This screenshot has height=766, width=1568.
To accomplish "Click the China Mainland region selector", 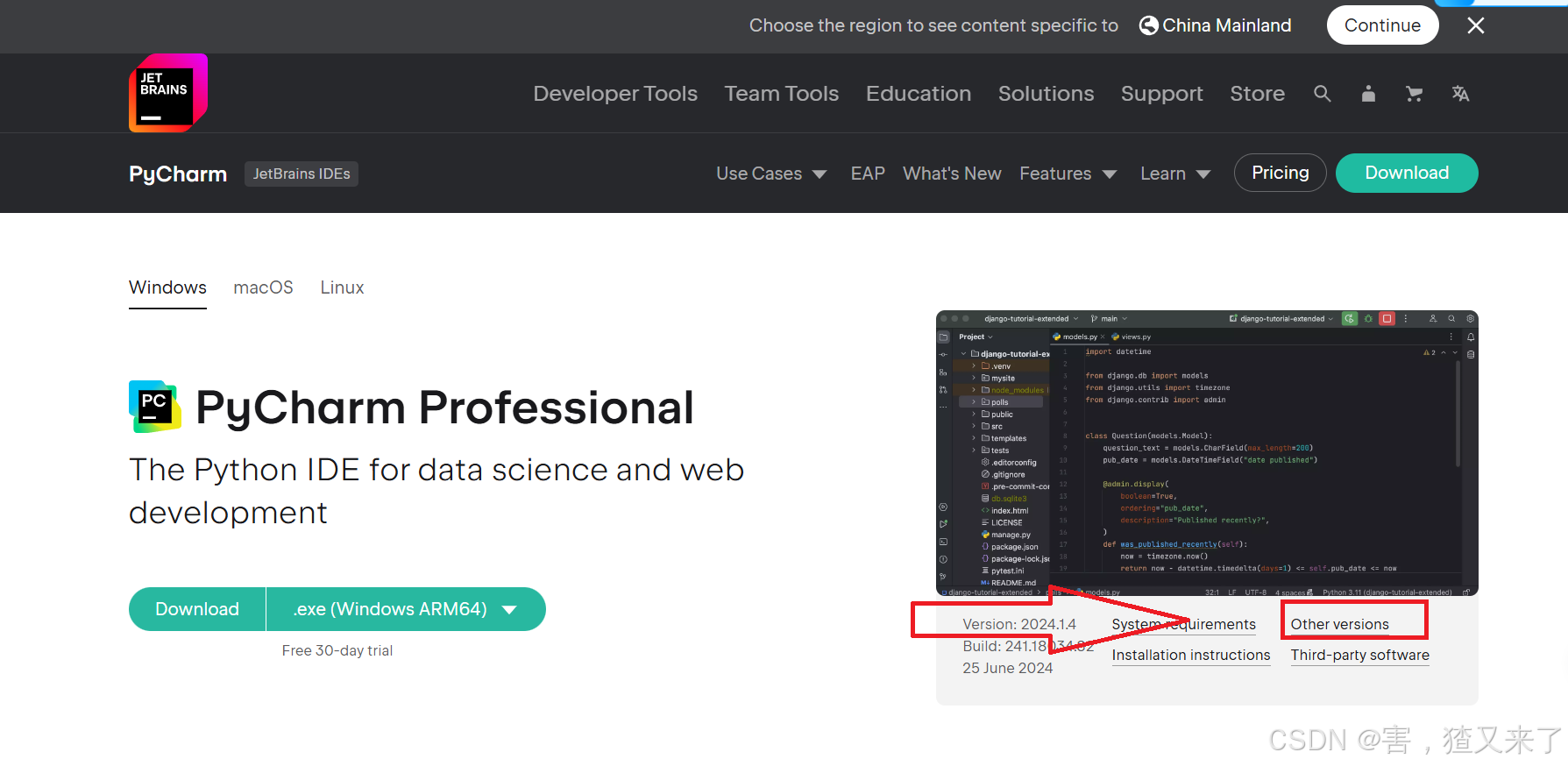I will pos(1215,25).
